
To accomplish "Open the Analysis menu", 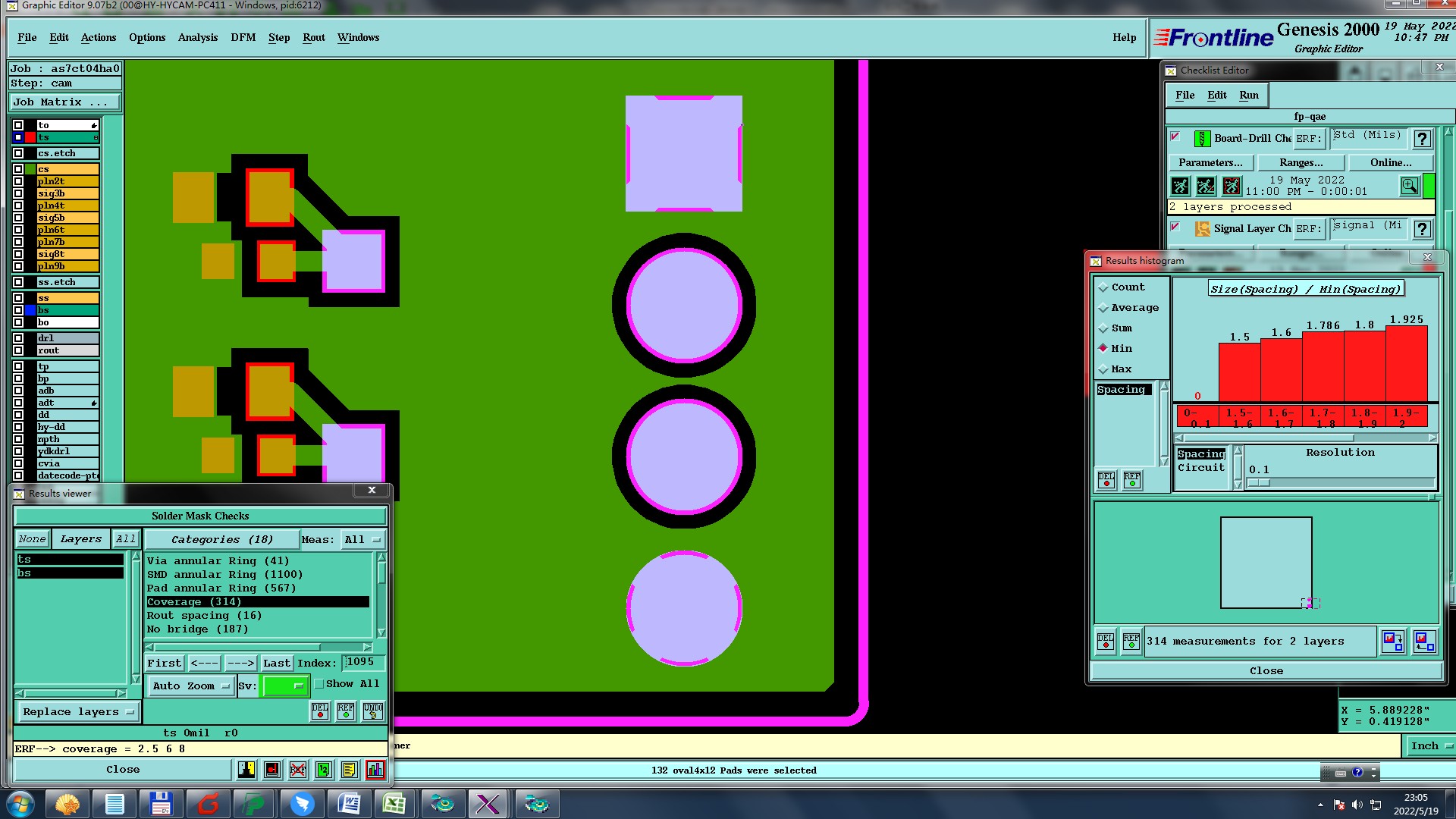I will [197, 38].
